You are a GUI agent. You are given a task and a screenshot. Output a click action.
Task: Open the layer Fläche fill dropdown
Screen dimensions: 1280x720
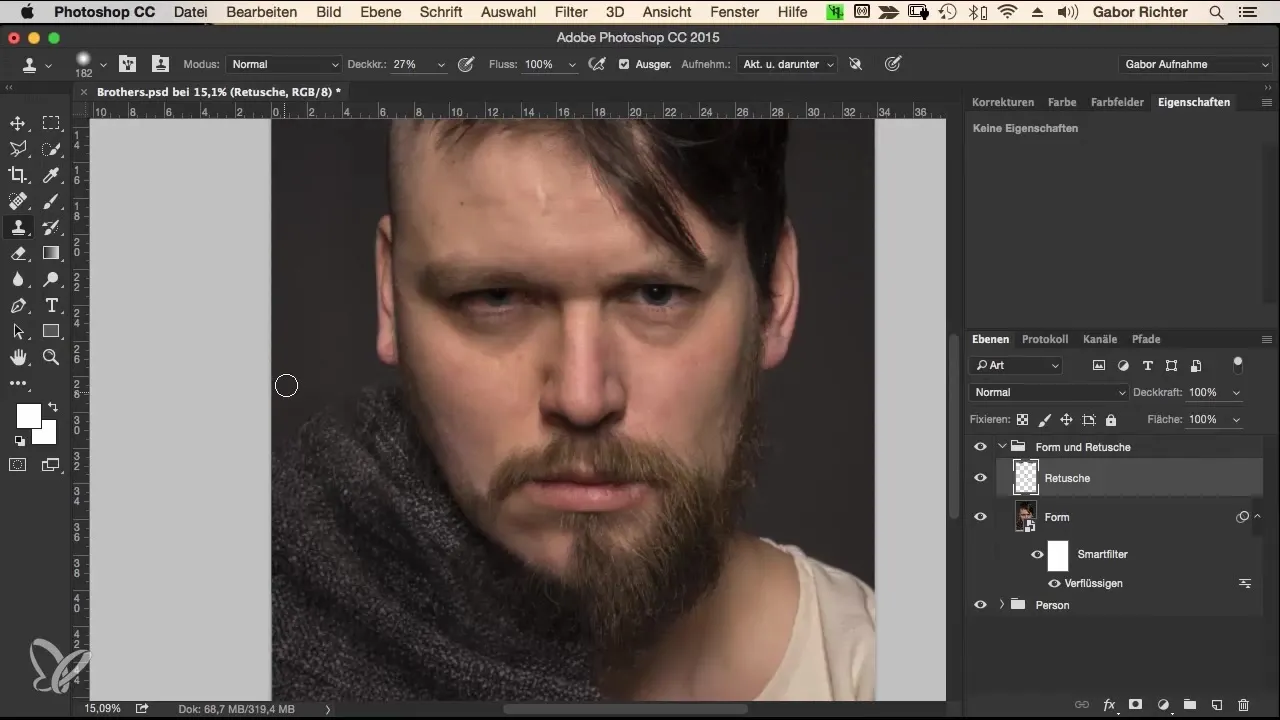1237,420
